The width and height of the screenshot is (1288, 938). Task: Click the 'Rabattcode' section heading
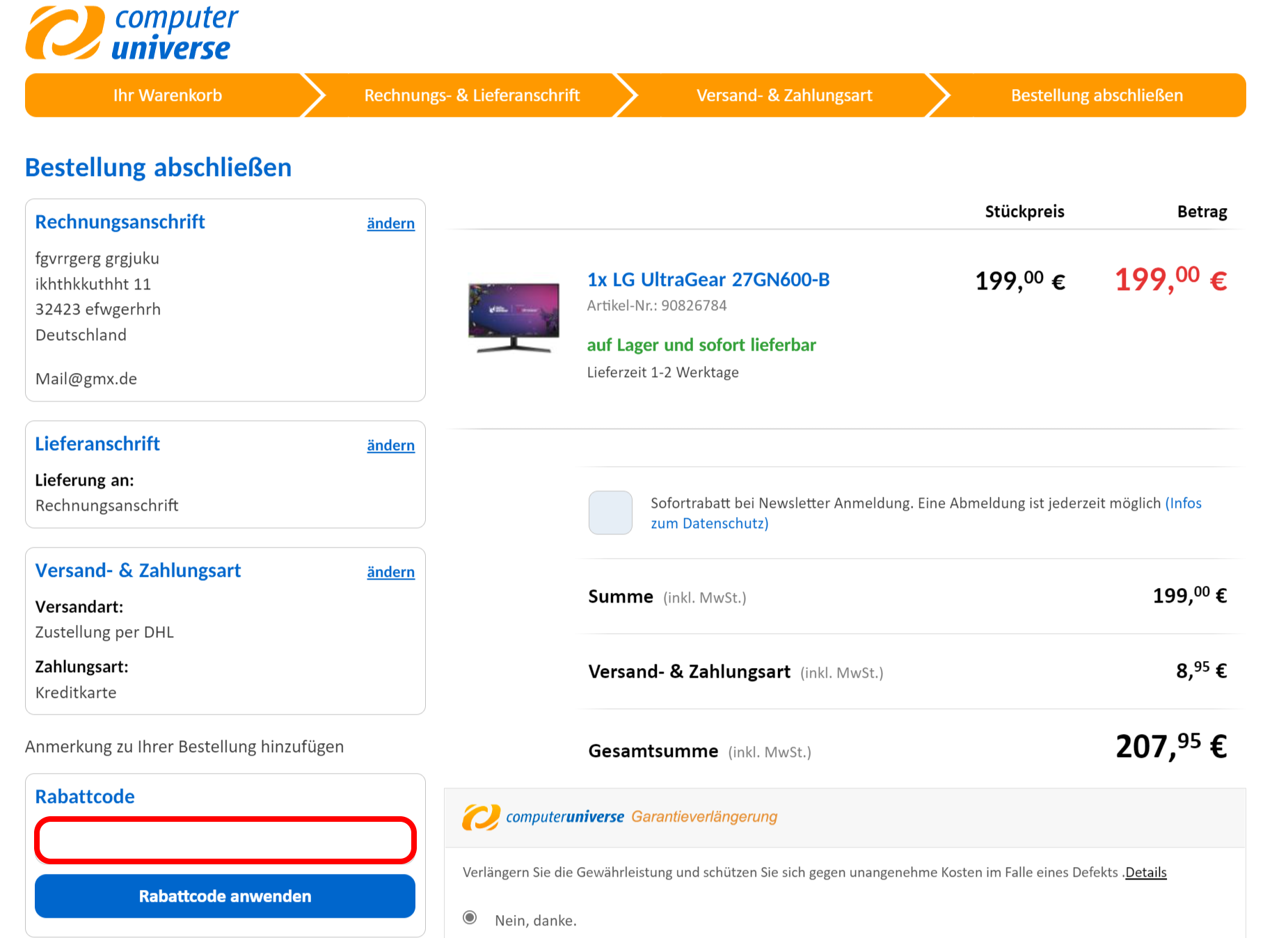pyautogui.click(x=85, y=797)
